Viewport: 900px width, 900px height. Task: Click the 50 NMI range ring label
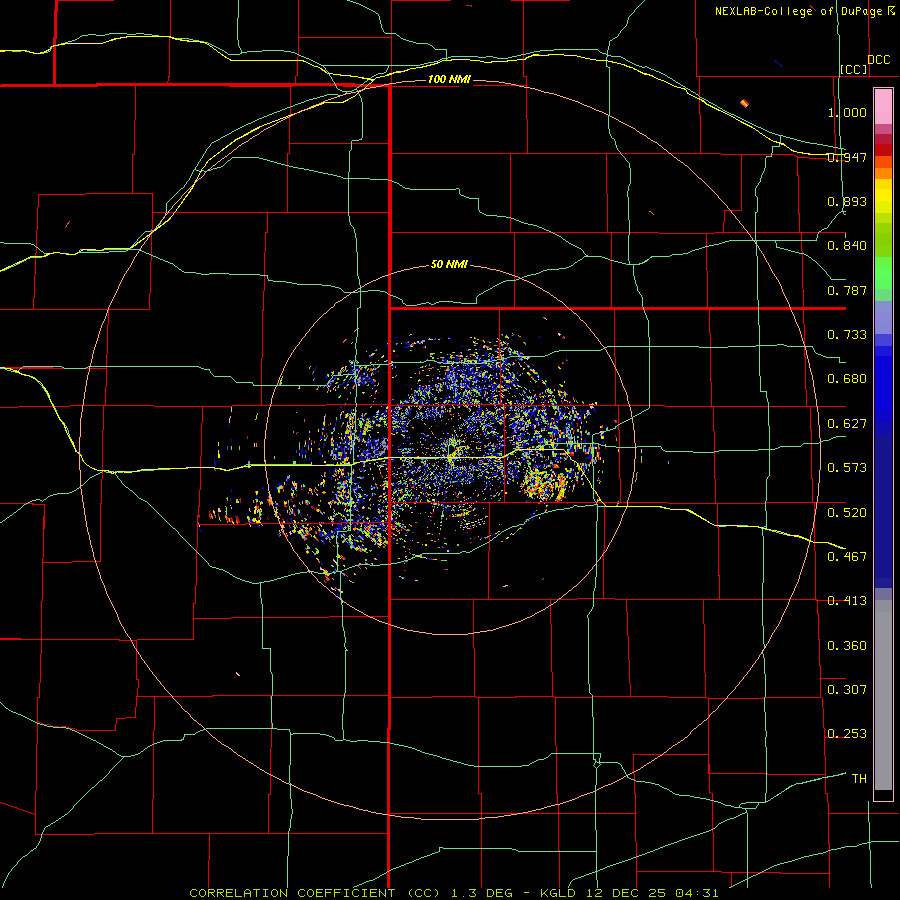[449, 264]
